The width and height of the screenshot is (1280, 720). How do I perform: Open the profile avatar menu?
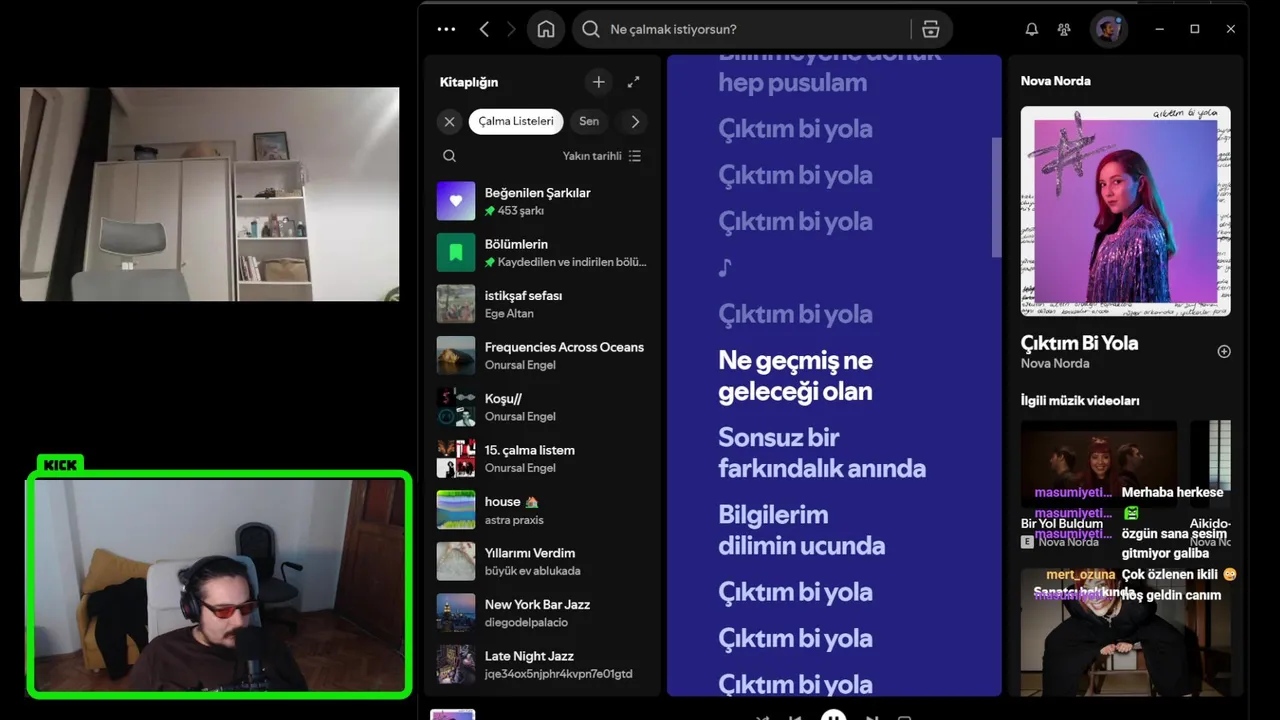(x=1108, y=29)
